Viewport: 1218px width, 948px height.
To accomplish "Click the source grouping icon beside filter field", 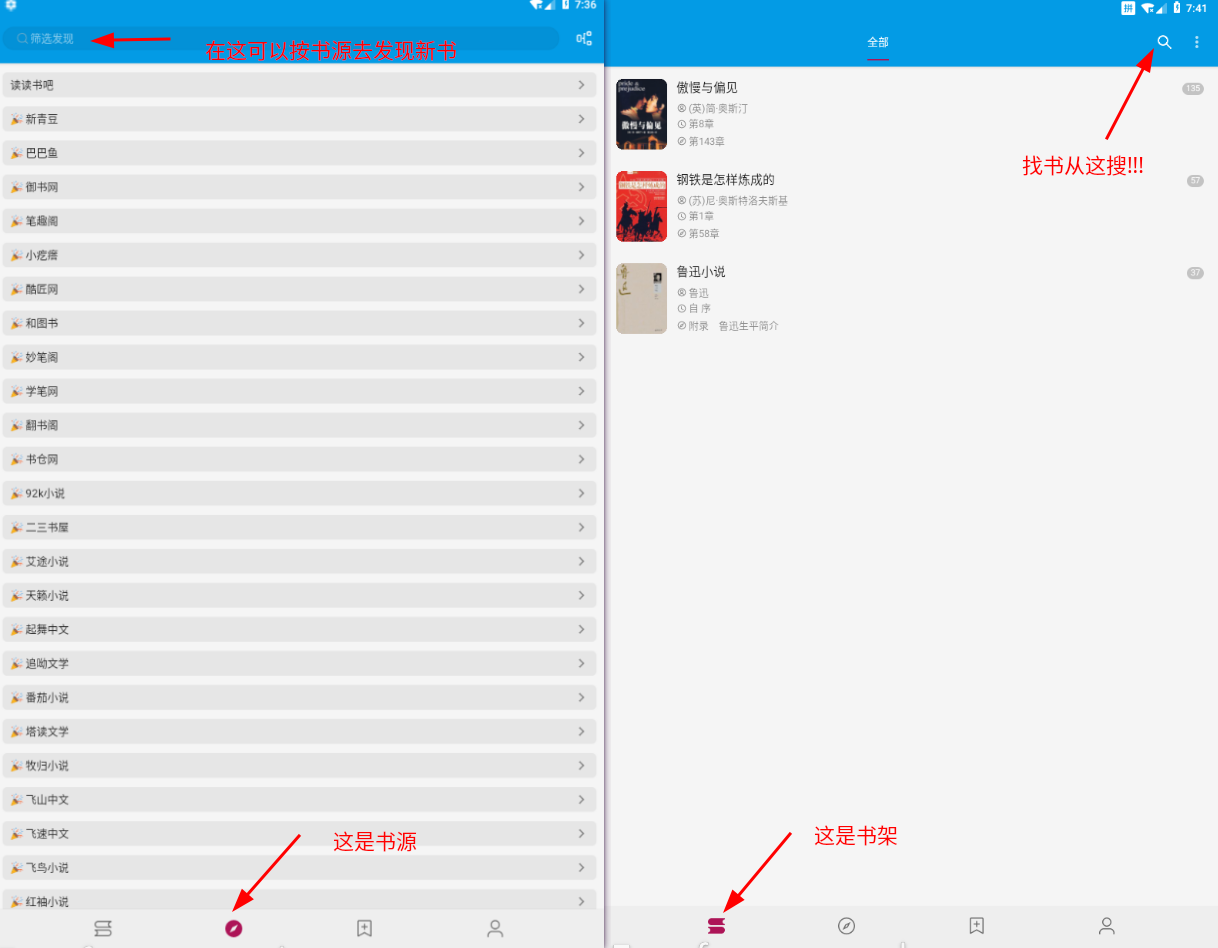I will point(584,39).
